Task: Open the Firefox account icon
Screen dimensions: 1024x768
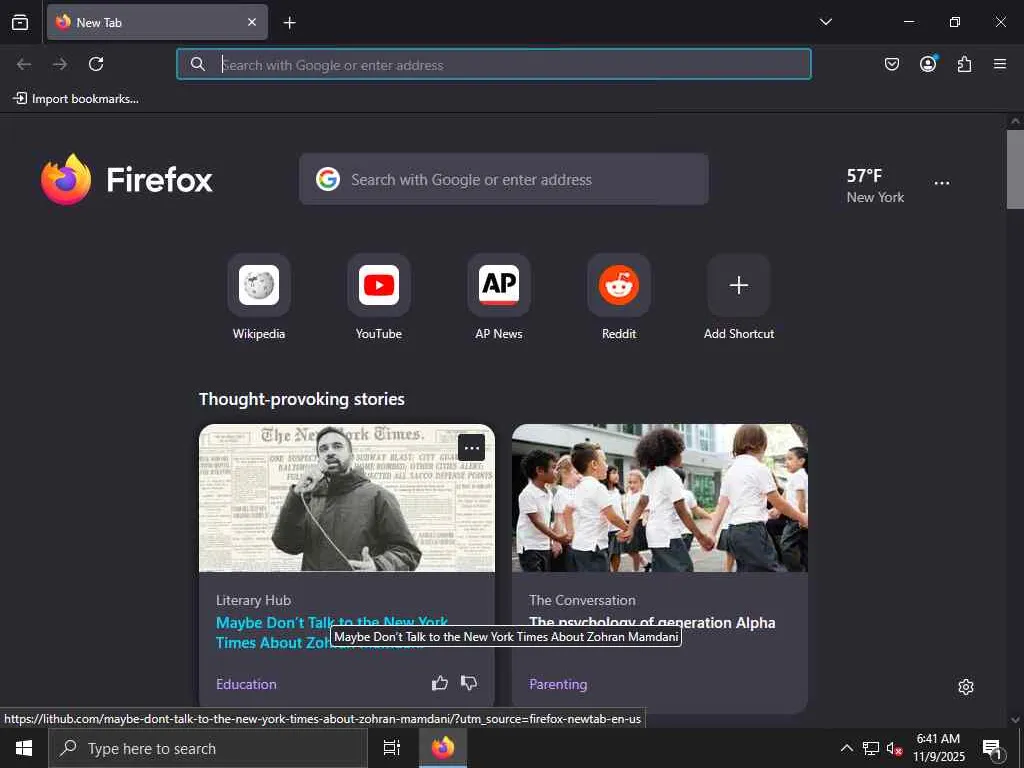Action: pos(928,64)
